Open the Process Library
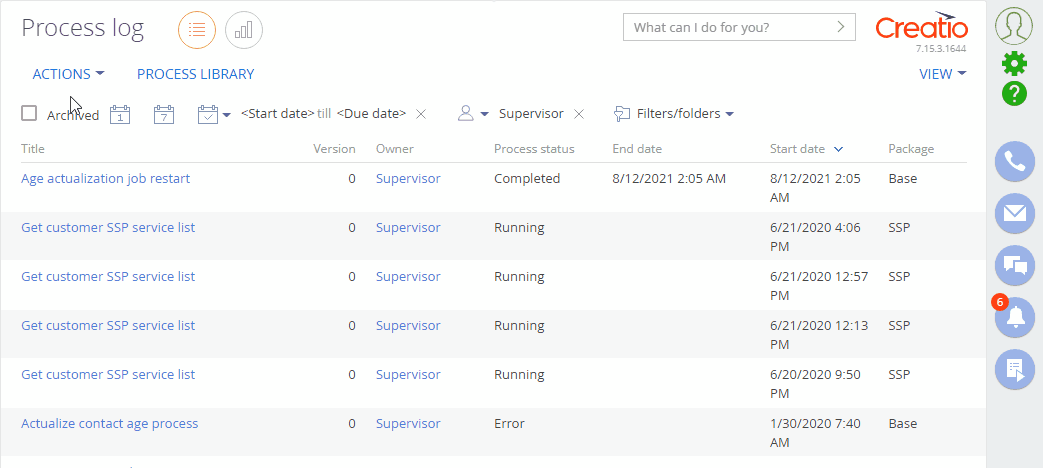Viewport: 1043px width, 468px height. tap(196, 74)
